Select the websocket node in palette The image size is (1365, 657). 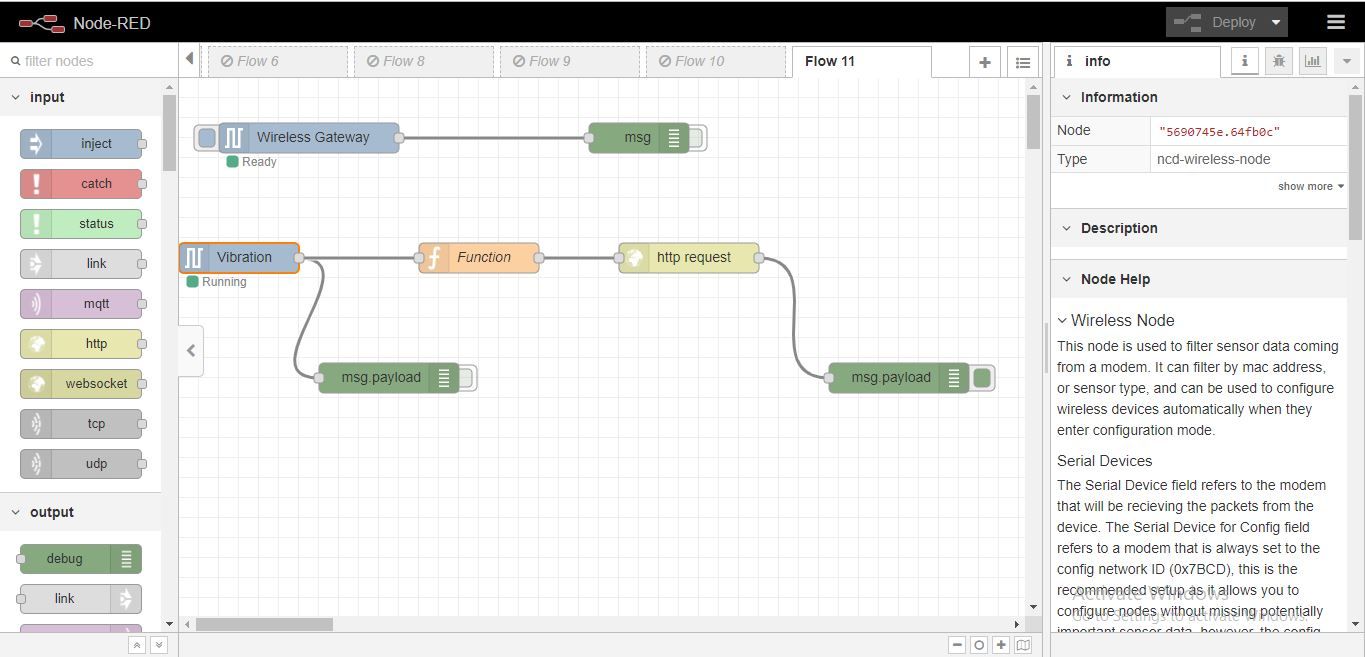coord(81,384)
